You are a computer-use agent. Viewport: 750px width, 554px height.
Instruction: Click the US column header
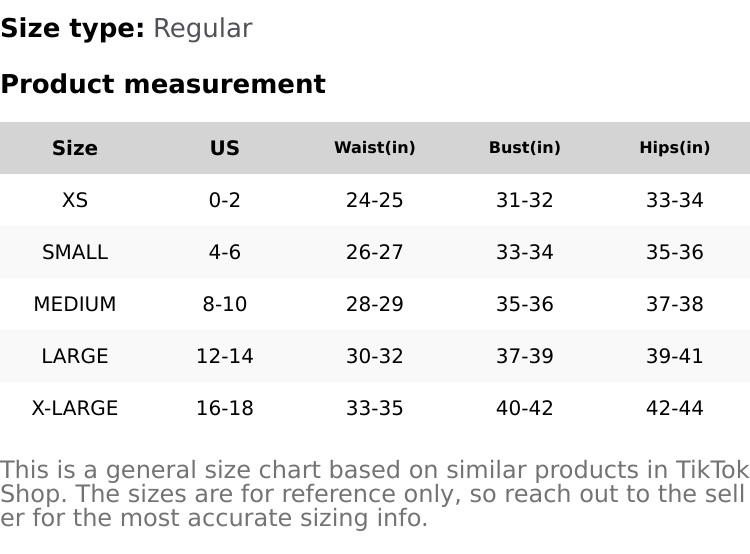[225, 148]
